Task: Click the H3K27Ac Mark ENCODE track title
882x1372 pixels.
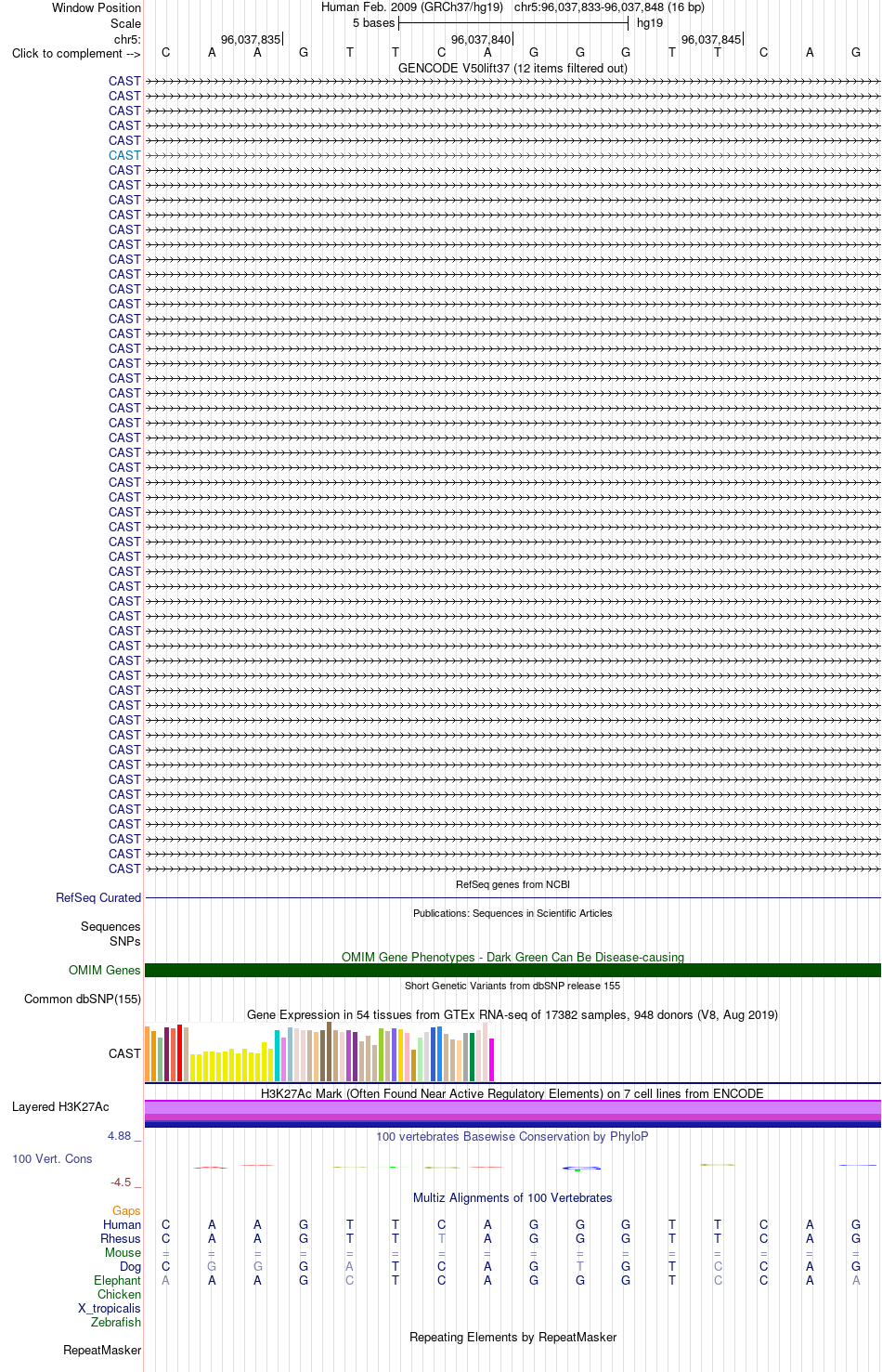Action: pyautogui.click(x=512, y=1093)
